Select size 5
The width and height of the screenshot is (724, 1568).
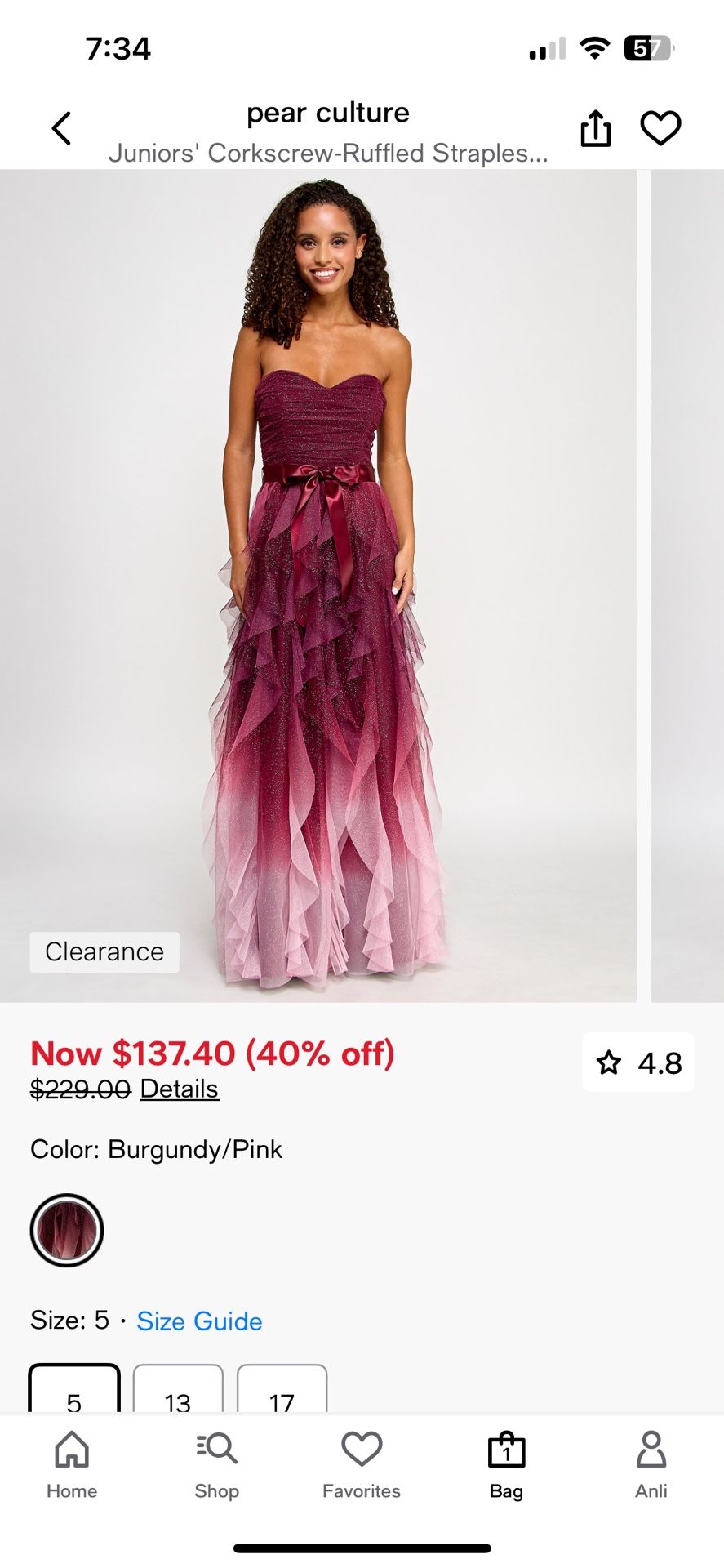(74, 1388)
